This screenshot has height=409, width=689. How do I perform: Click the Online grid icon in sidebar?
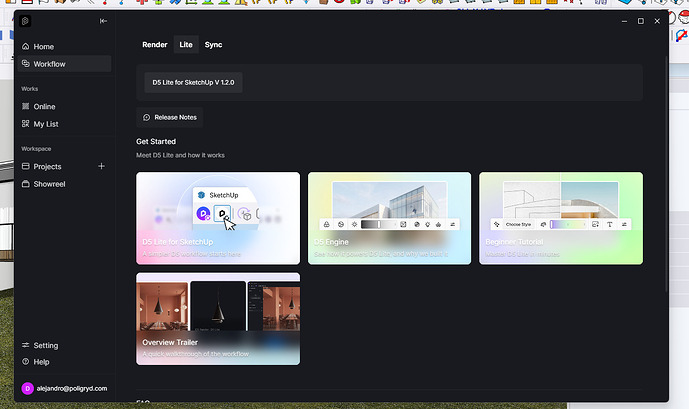tap(25, 106)
